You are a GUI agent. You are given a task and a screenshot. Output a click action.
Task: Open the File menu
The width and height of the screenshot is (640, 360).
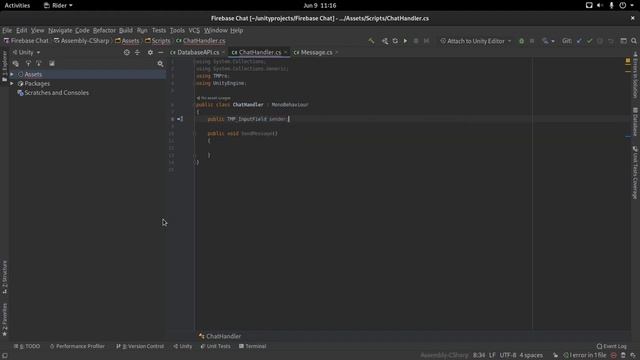tap(7, 30)
